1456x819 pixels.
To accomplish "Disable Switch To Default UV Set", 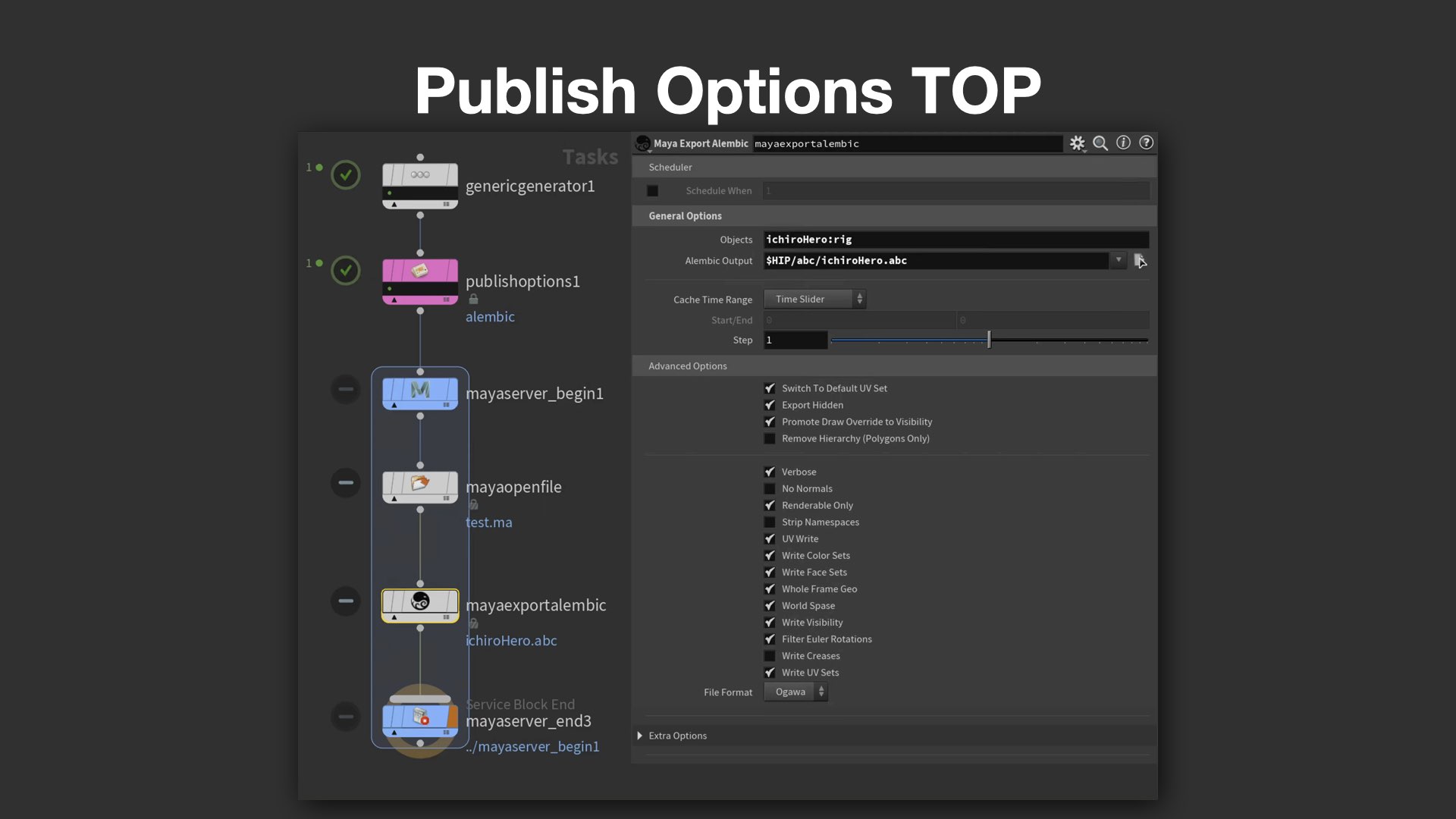I will click(x=770, y=388).
